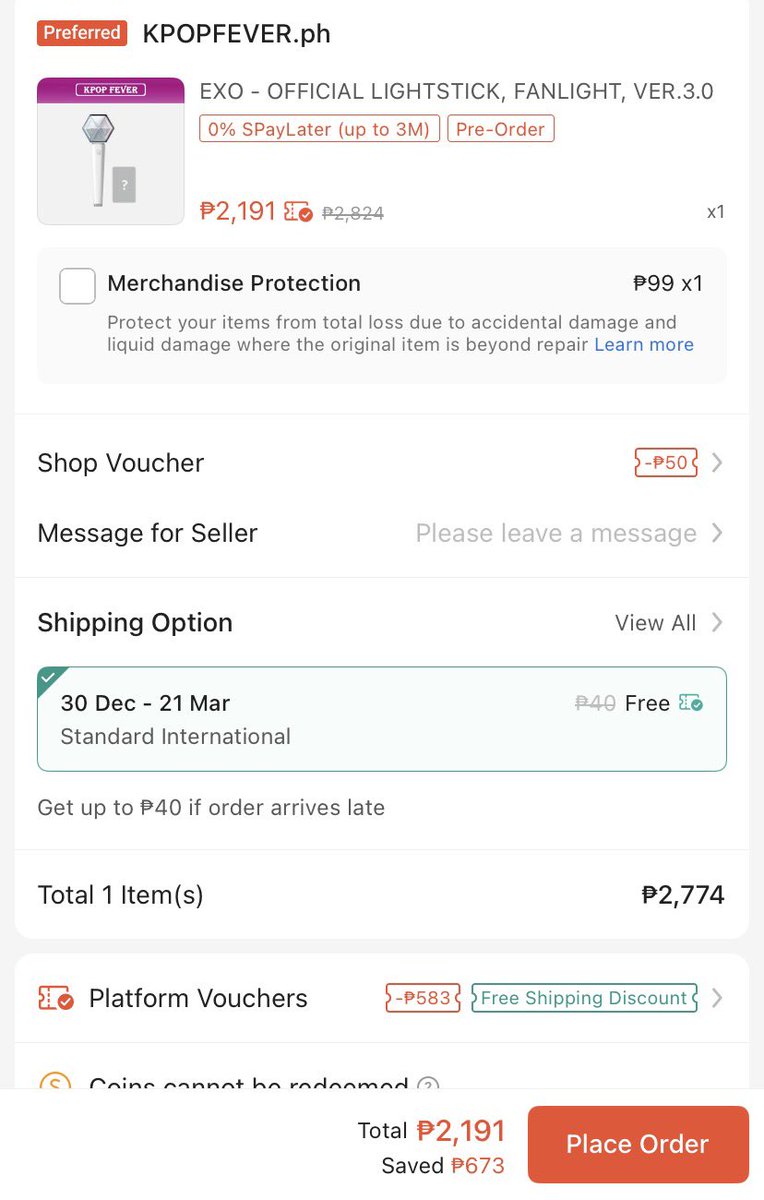Viewport: 764px width, 1200px height.
Task: Expand the Message for Seller chevron
Action: [x=716, y=533]
